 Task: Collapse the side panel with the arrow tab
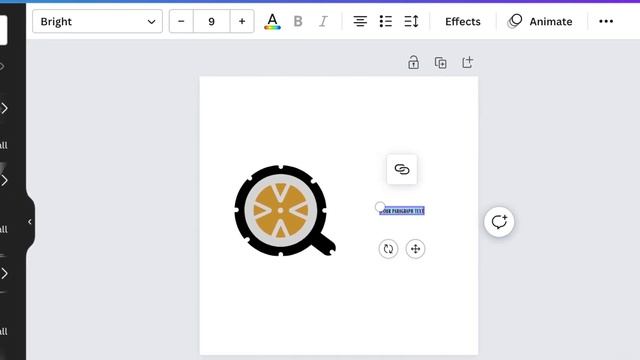click(x=30, y=222)
